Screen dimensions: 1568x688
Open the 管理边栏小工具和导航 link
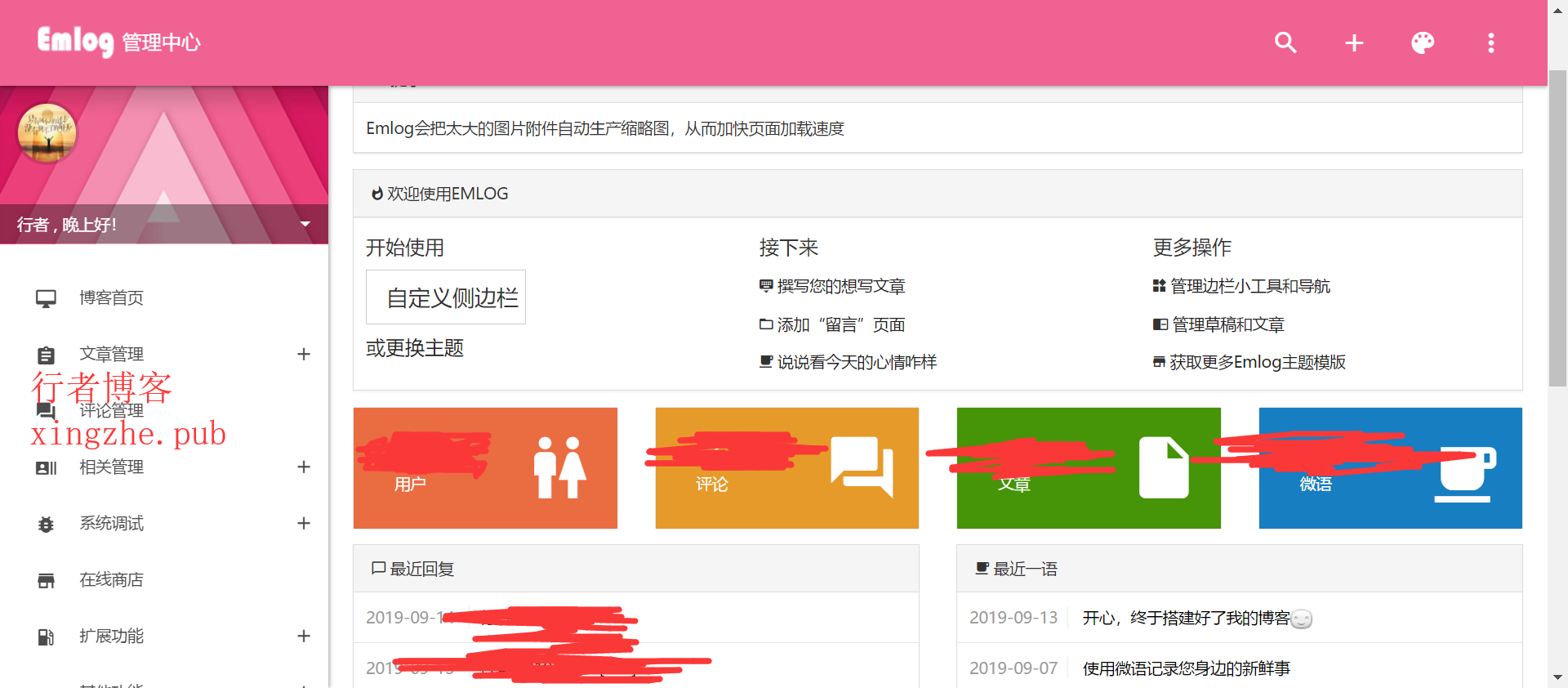(x=1250, y=286)
